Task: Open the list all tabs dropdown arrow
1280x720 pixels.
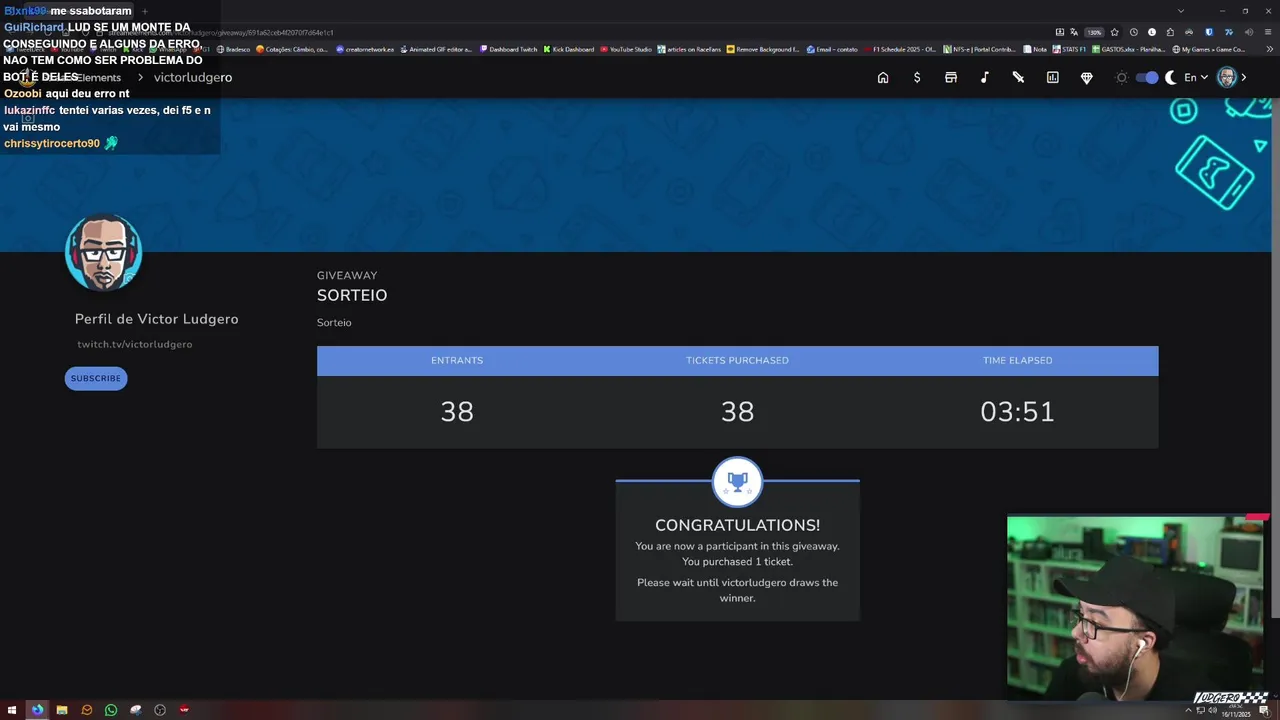Action: (1181, 11)
